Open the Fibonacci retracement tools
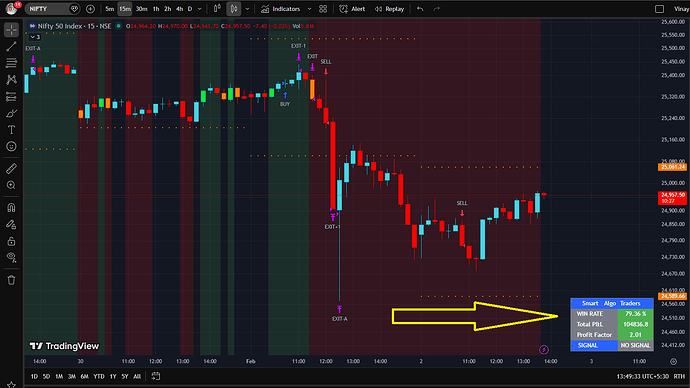The height and width of the screenshot is (388, 690). click(11, 63)
